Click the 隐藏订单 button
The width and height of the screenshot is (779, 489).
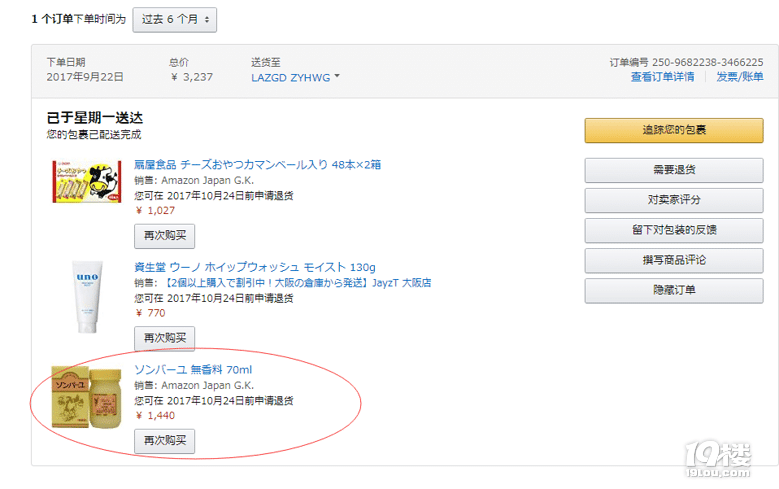click(674, 290)
